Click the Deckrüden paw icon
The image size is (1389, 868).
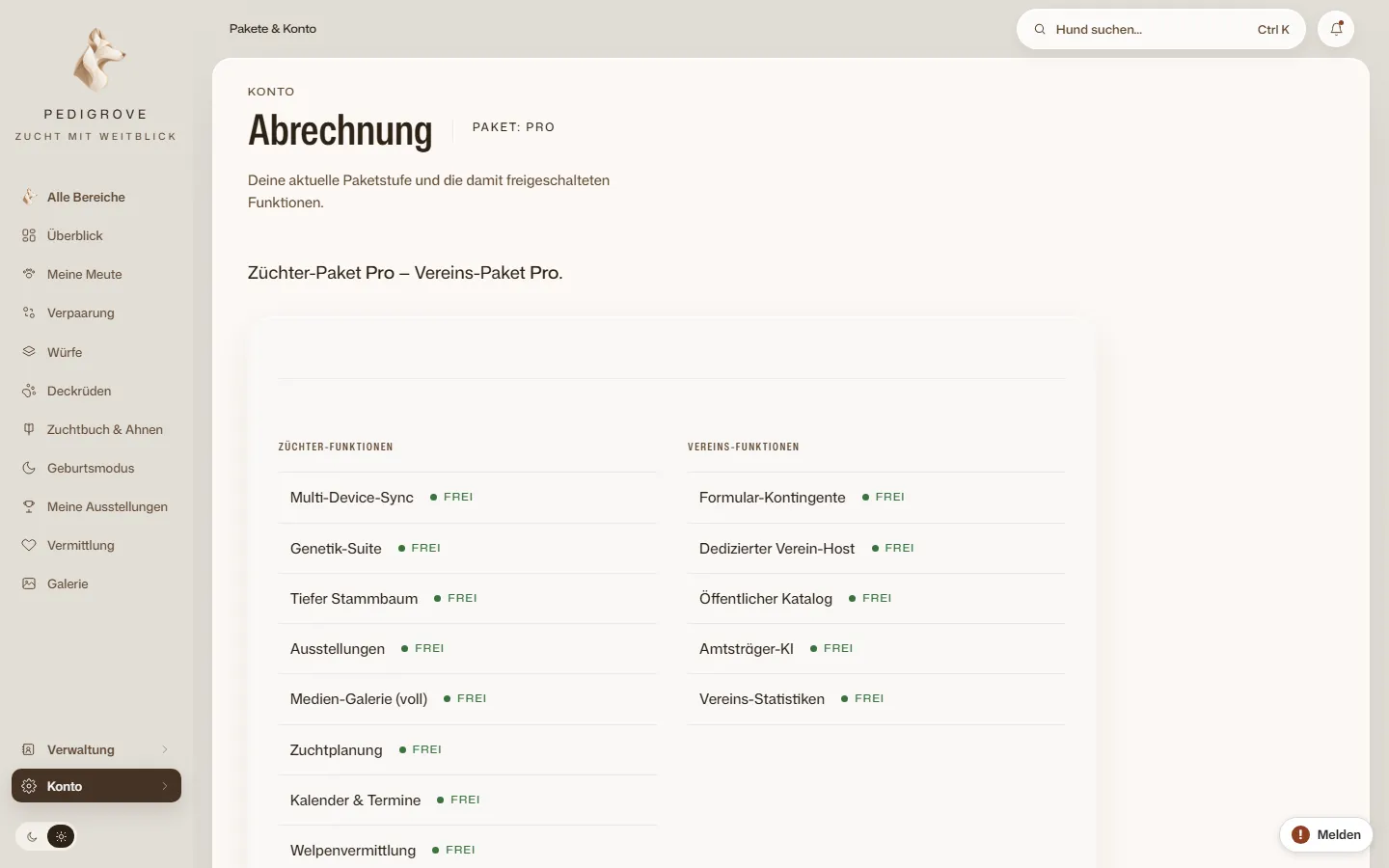[x=29, y=391]
